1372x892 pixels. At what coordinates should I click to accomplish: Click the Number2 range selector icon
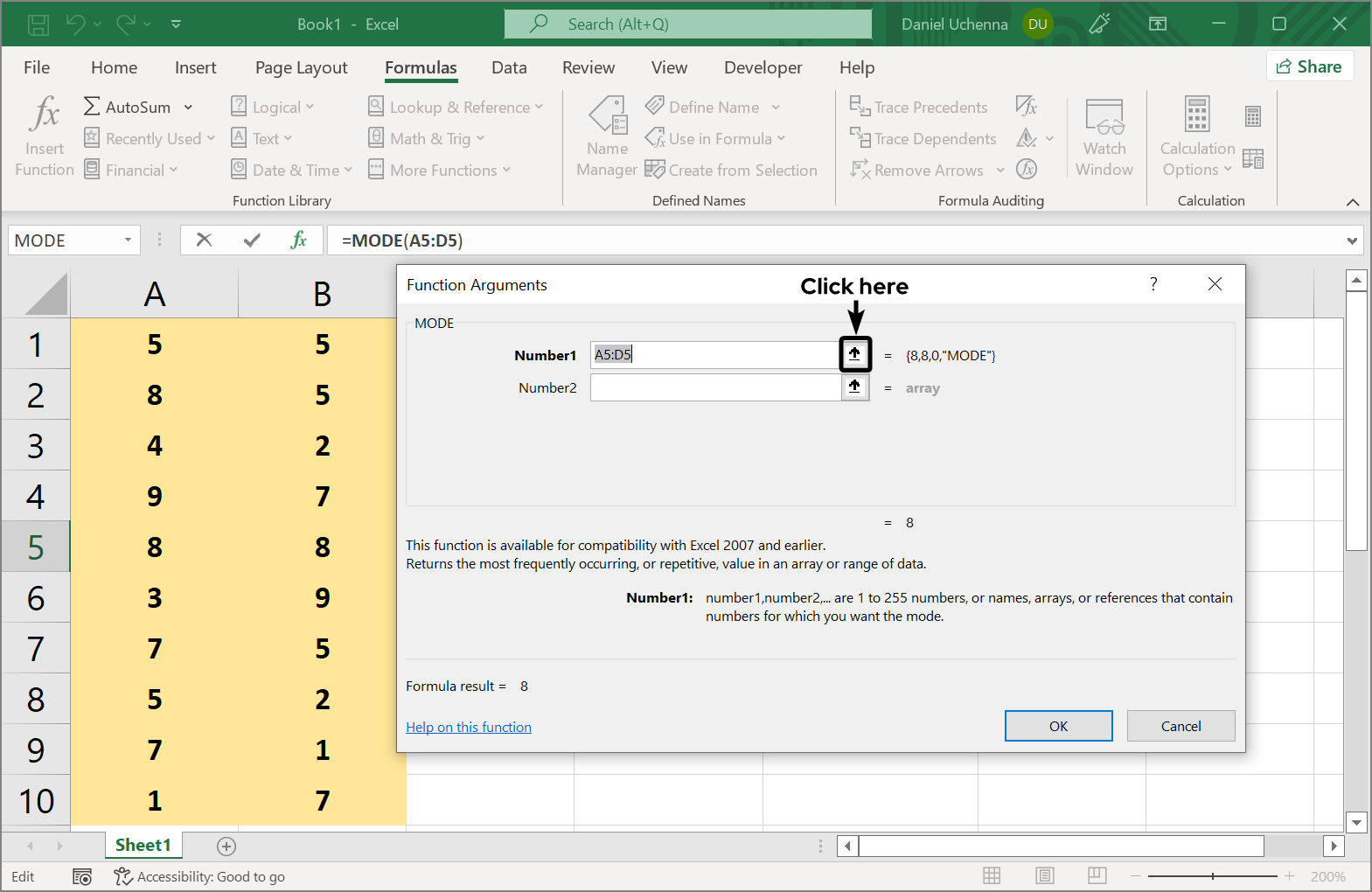point(855,387)
